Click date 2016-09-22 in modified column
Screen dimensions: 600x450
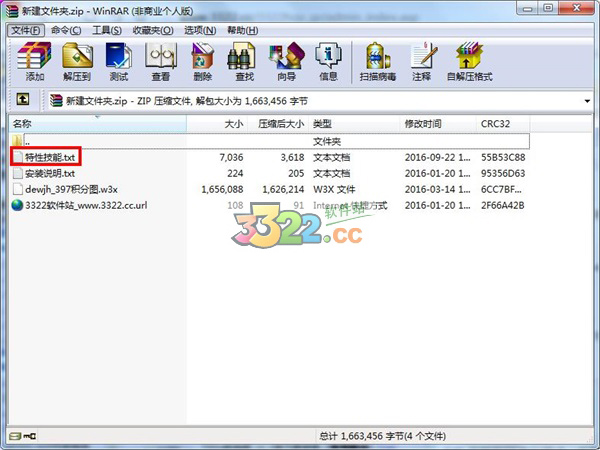click(438, 157)
